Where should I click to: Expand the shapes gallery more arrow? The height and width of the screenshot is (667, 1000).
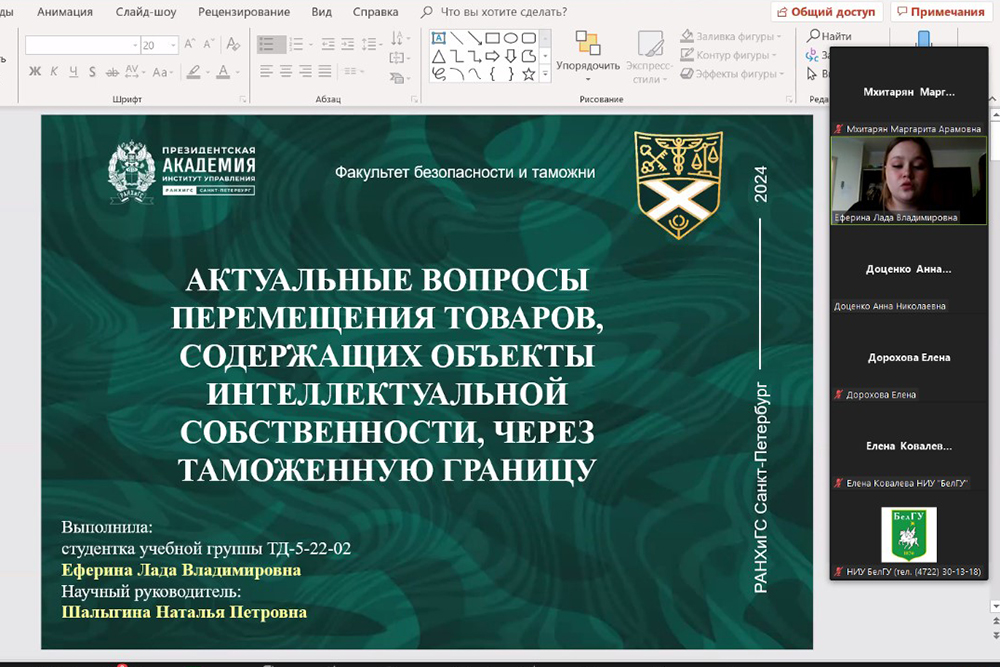pos(545,74)
